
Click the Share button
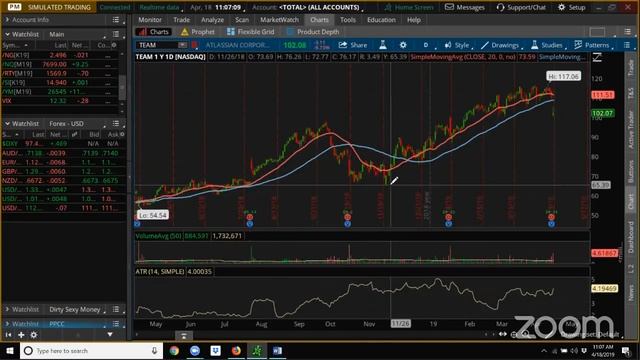[x=353, y=45]
